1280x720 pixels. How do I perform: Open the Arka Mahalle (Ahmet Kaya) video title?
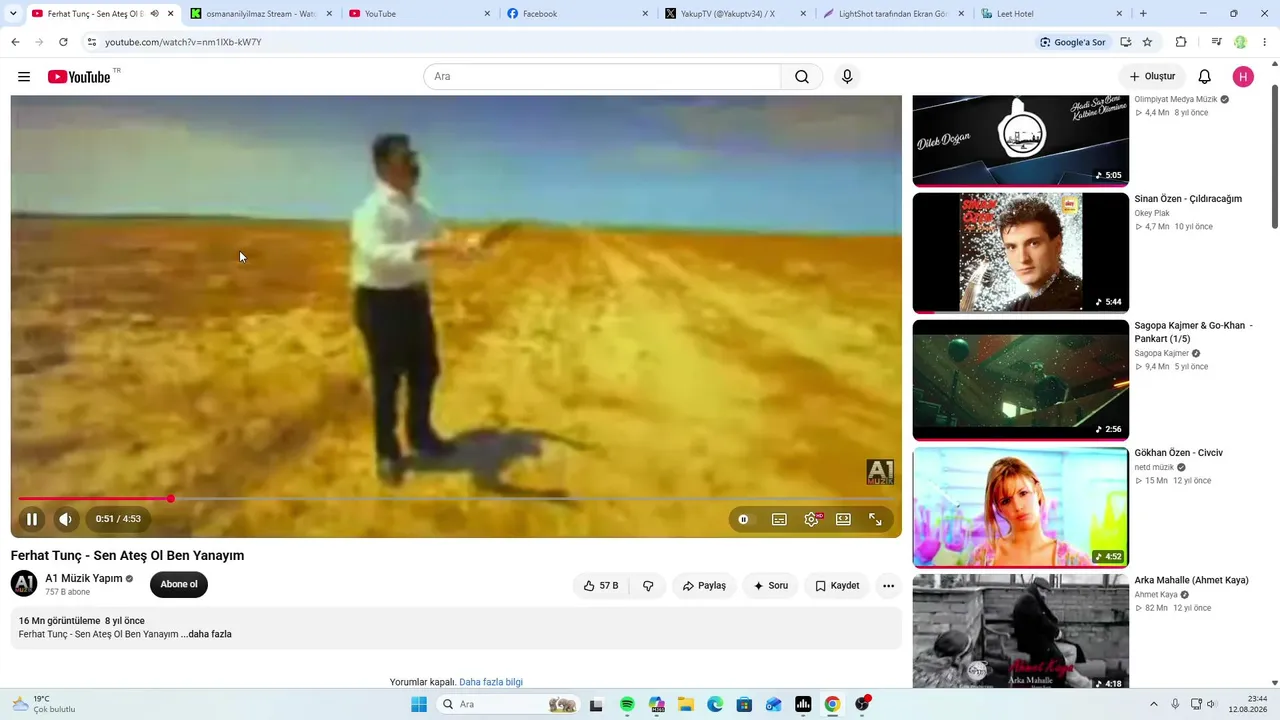pos(1191,580)
